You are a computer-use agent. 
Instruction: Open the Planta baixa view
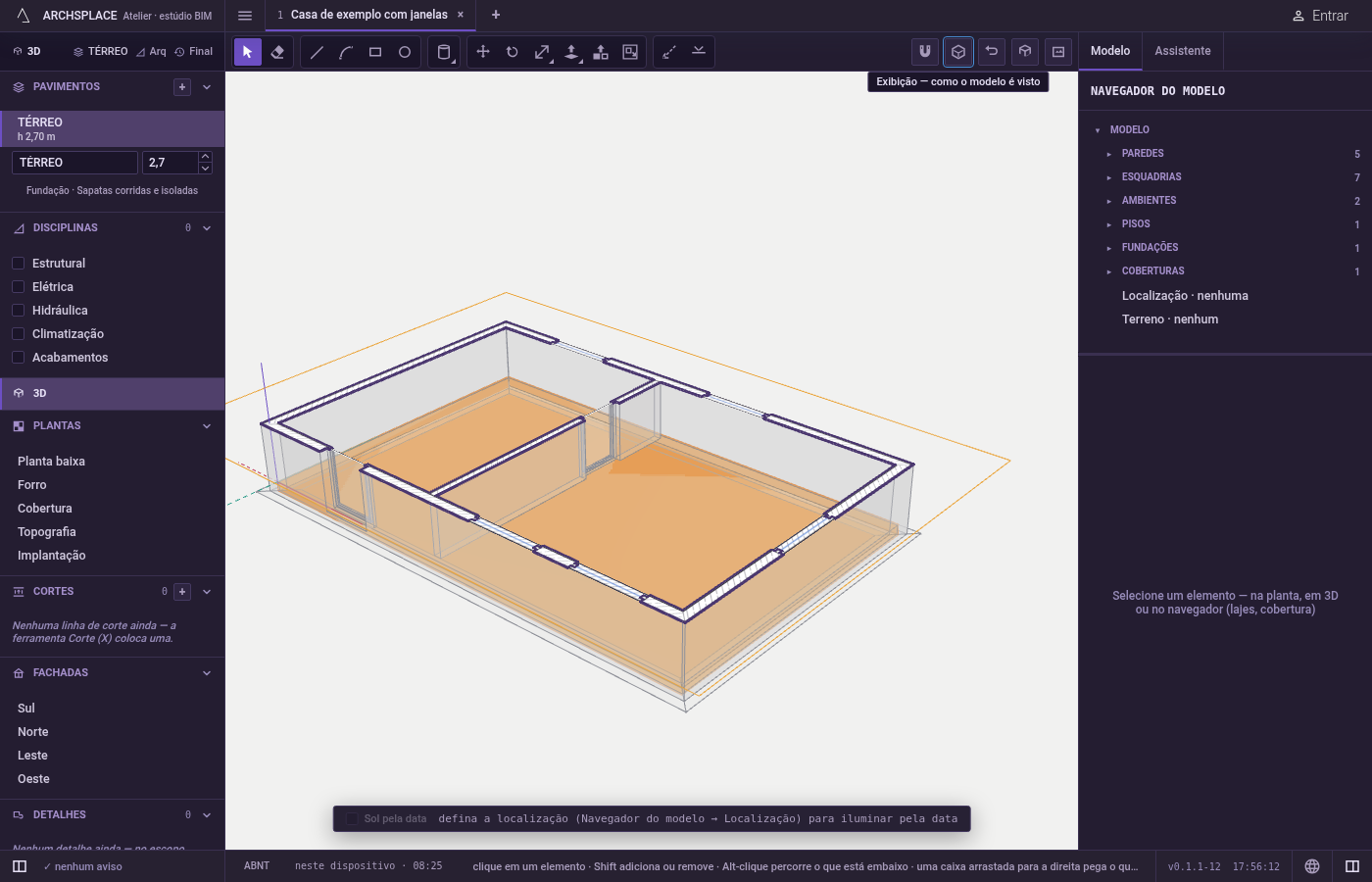coord(51,462)
